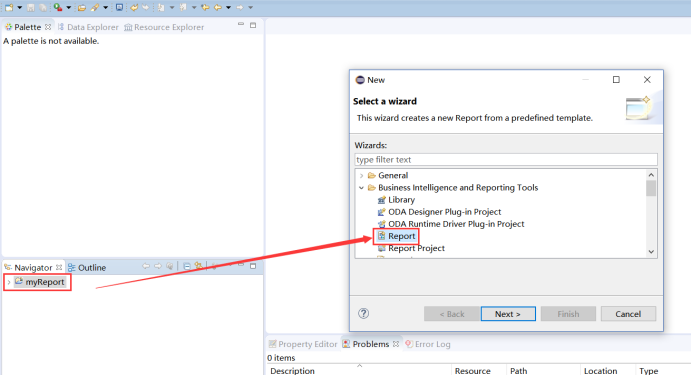Open the Search dropdown arrow
The height and width of the screenshot is (375, 691).
(x=106, y=7)
